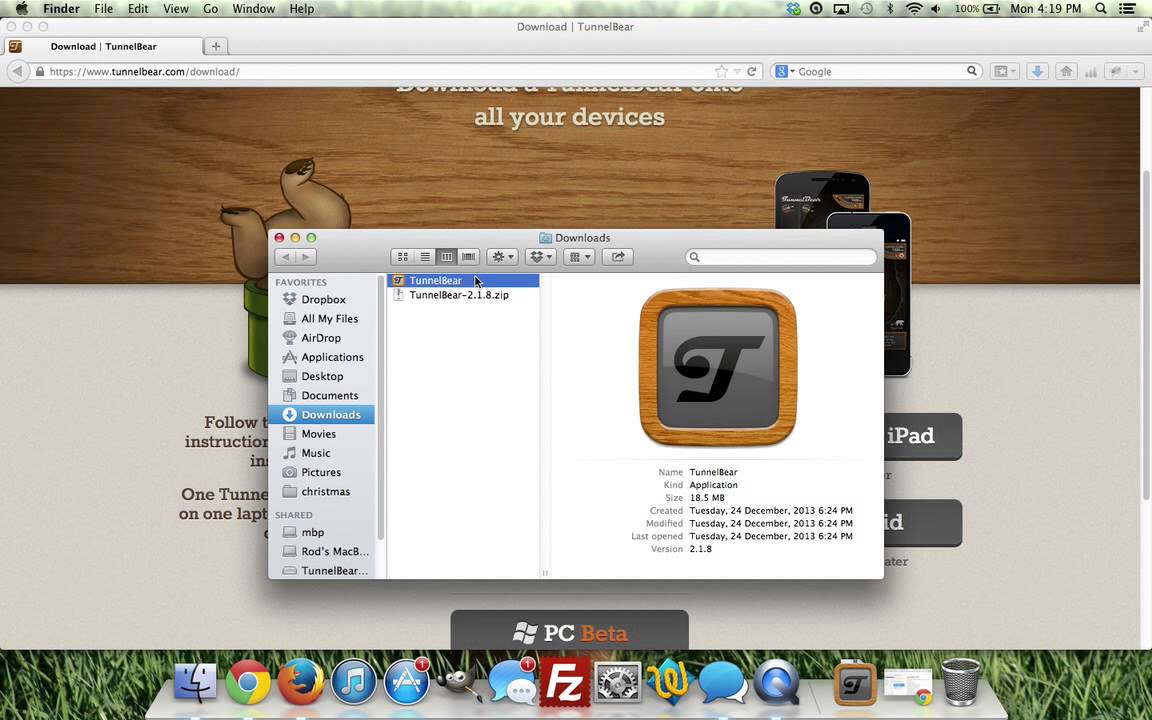Open AirDrop in Finder sidebar
1152x720 pixels.
(x=321, y=338)
